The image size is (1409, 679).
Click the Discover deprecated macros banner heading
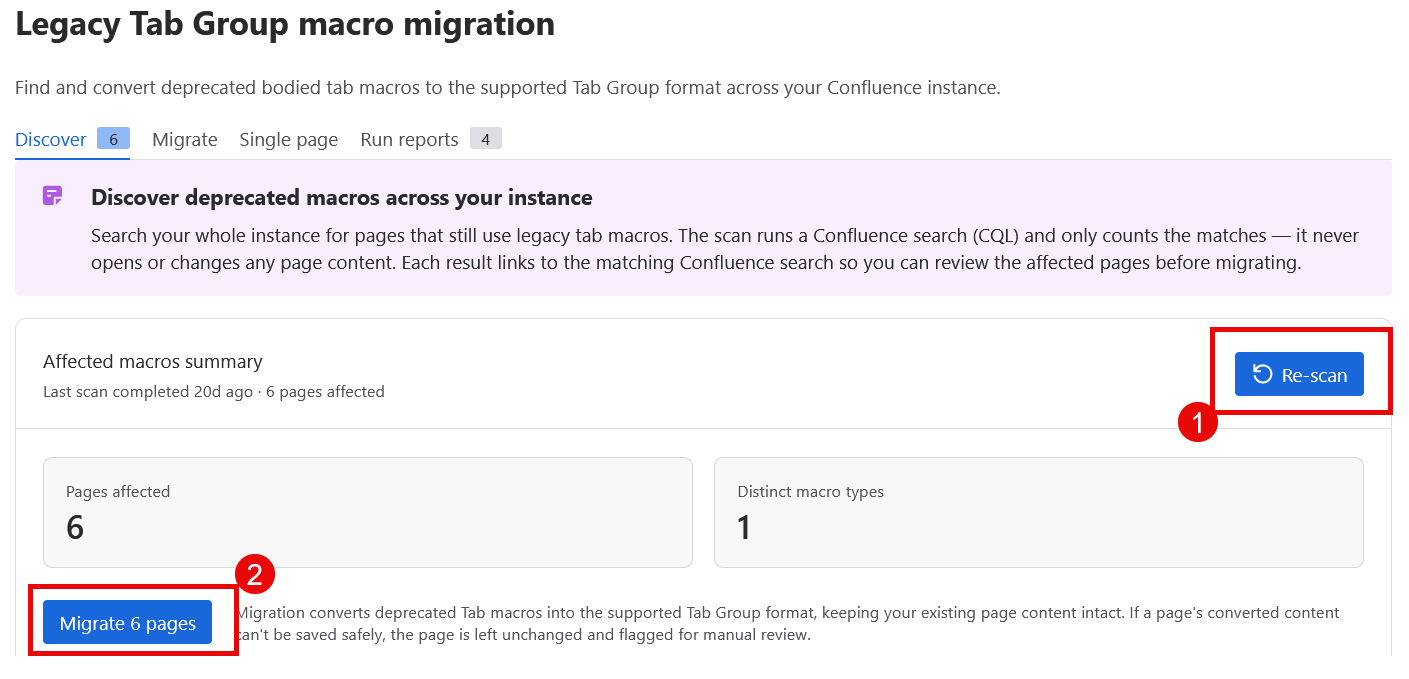[342, 198]
